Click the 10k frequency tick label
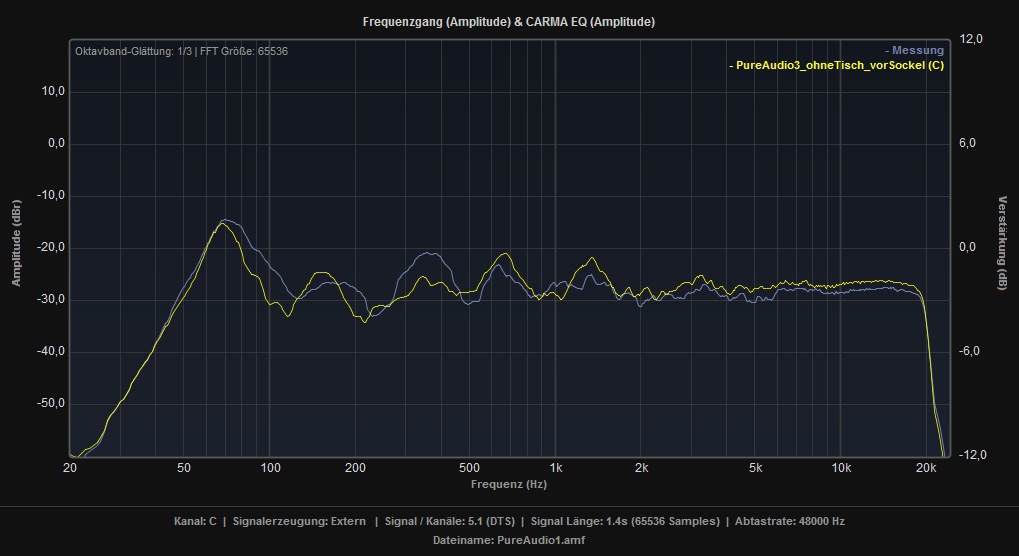The width and height of the screenshot is (1019, 556). point(841,468)
